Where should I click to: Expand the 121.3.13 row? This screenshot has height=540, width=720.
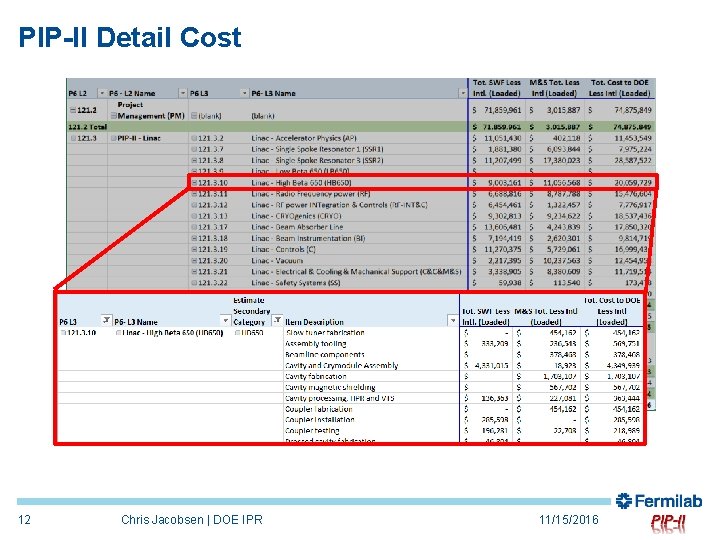coord(194,216)
